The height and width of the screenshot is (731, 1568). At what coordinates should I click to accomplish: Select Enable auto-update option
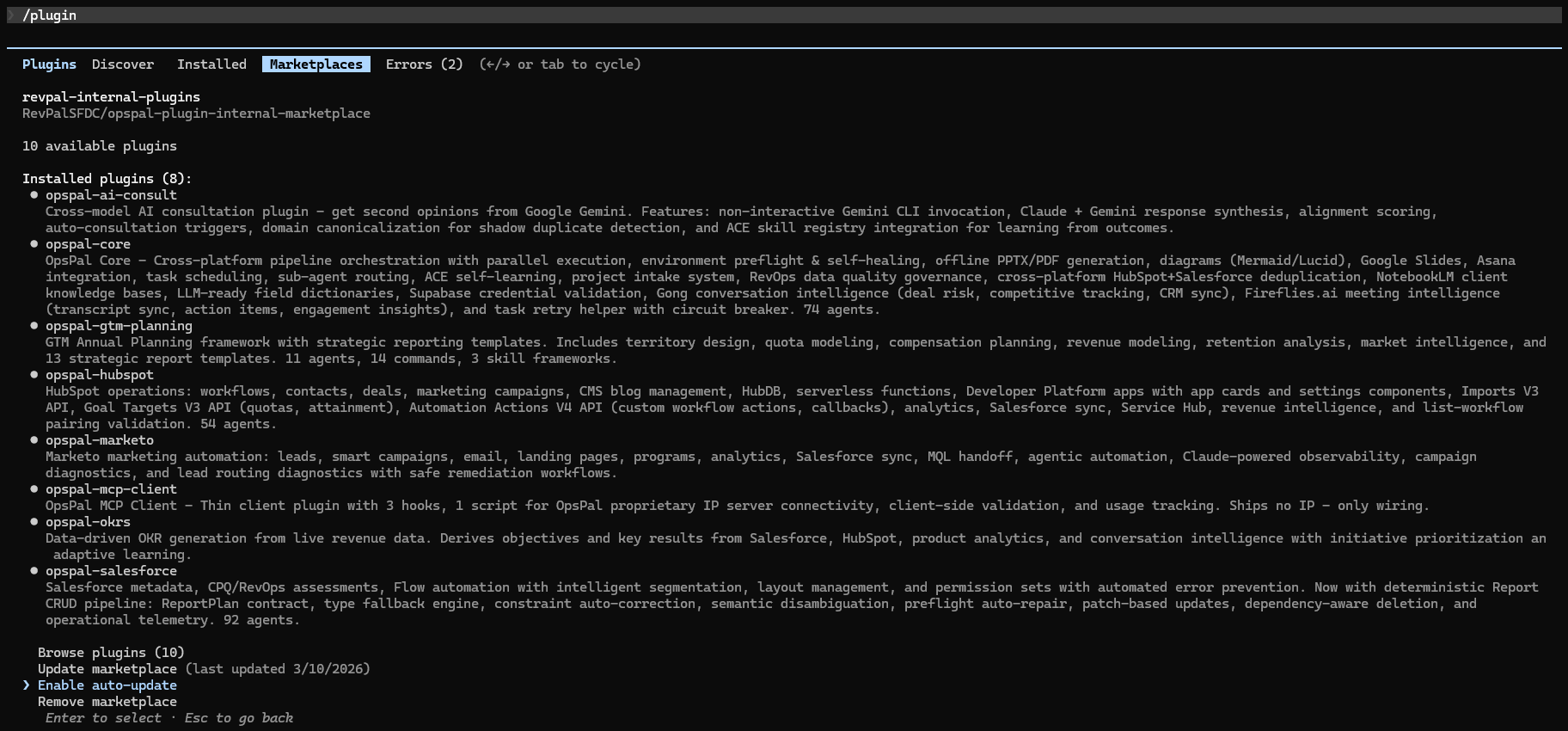point(107,685)
